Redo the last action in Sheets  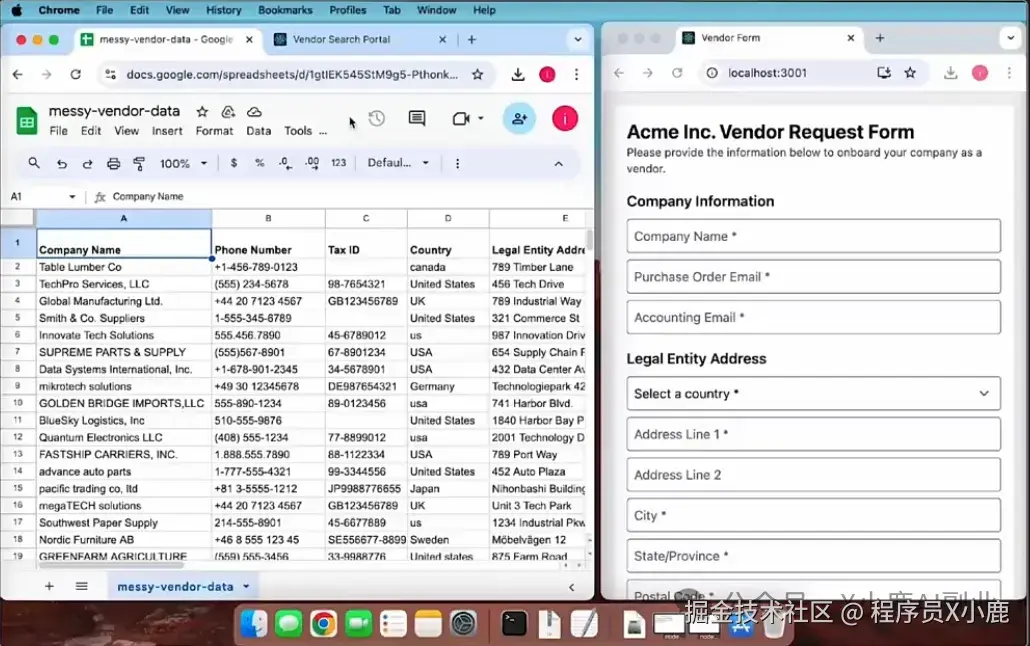pos(87,163)
